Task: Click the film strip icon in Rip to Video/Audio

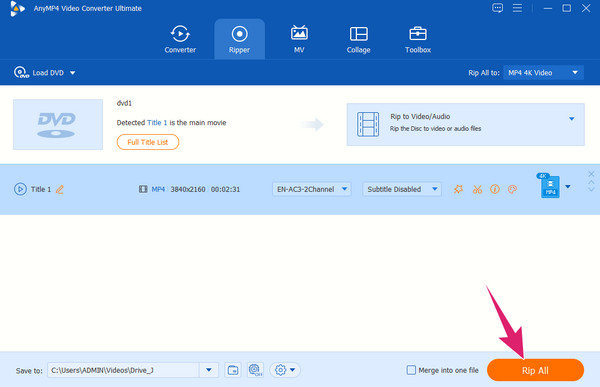Action: 368,124
